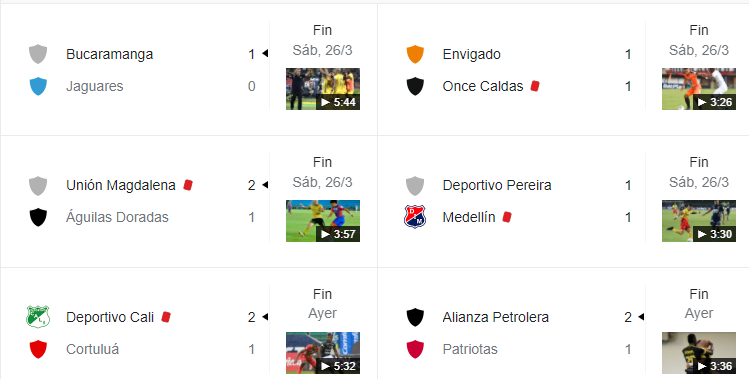
Task: Open the Deportivo Pereira highlights thumbnail
Action: (x=699, y=221)
